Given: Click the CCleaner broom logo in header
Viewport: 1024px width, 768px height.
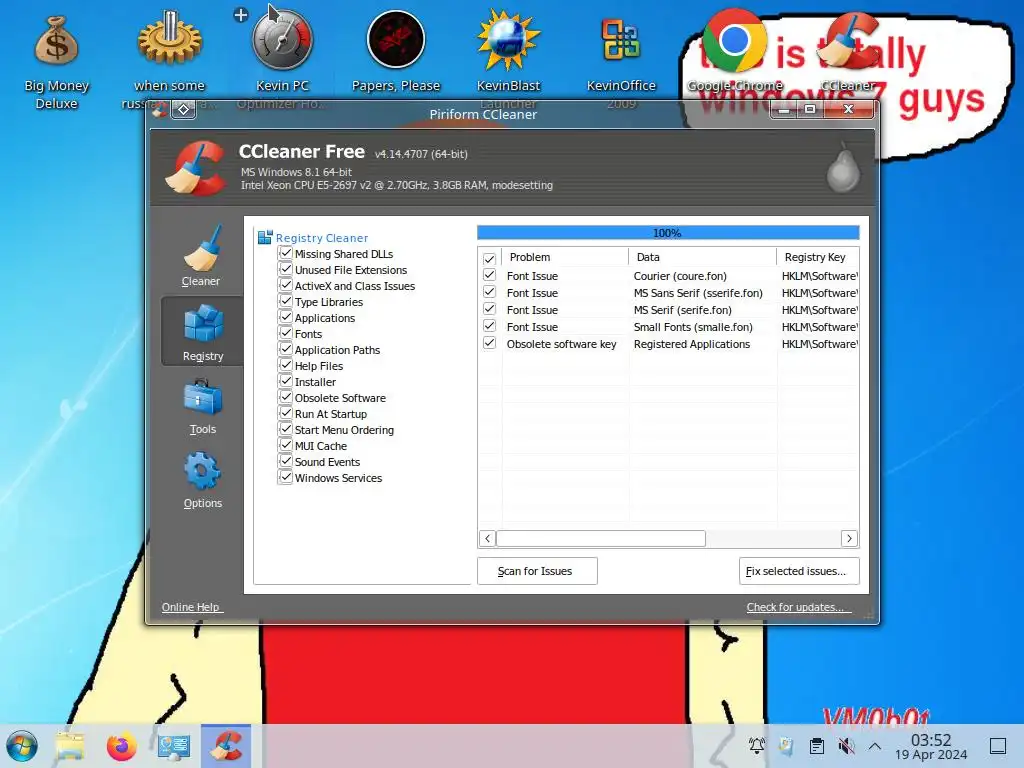Looking at the screenshot, I should pos(195,168).
